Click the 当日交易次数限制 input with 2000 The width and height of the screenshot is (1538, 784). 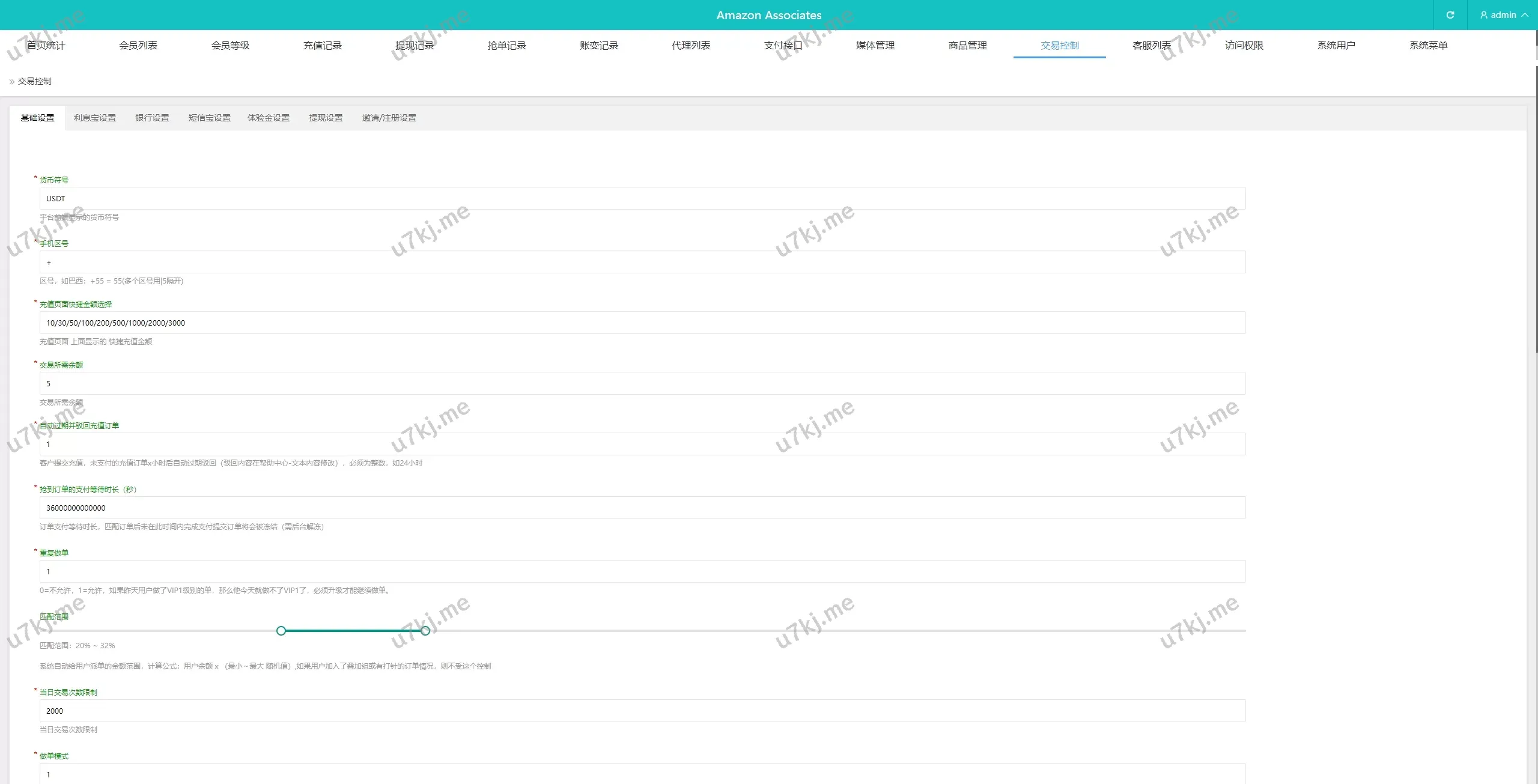[x=642, y=711]
